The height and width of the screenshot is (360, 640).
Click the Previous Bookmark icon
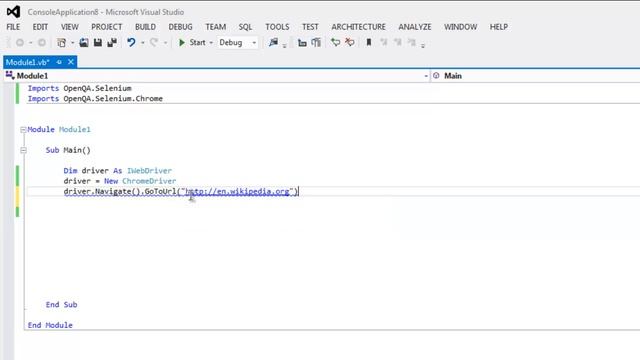(x=384, y=42)
